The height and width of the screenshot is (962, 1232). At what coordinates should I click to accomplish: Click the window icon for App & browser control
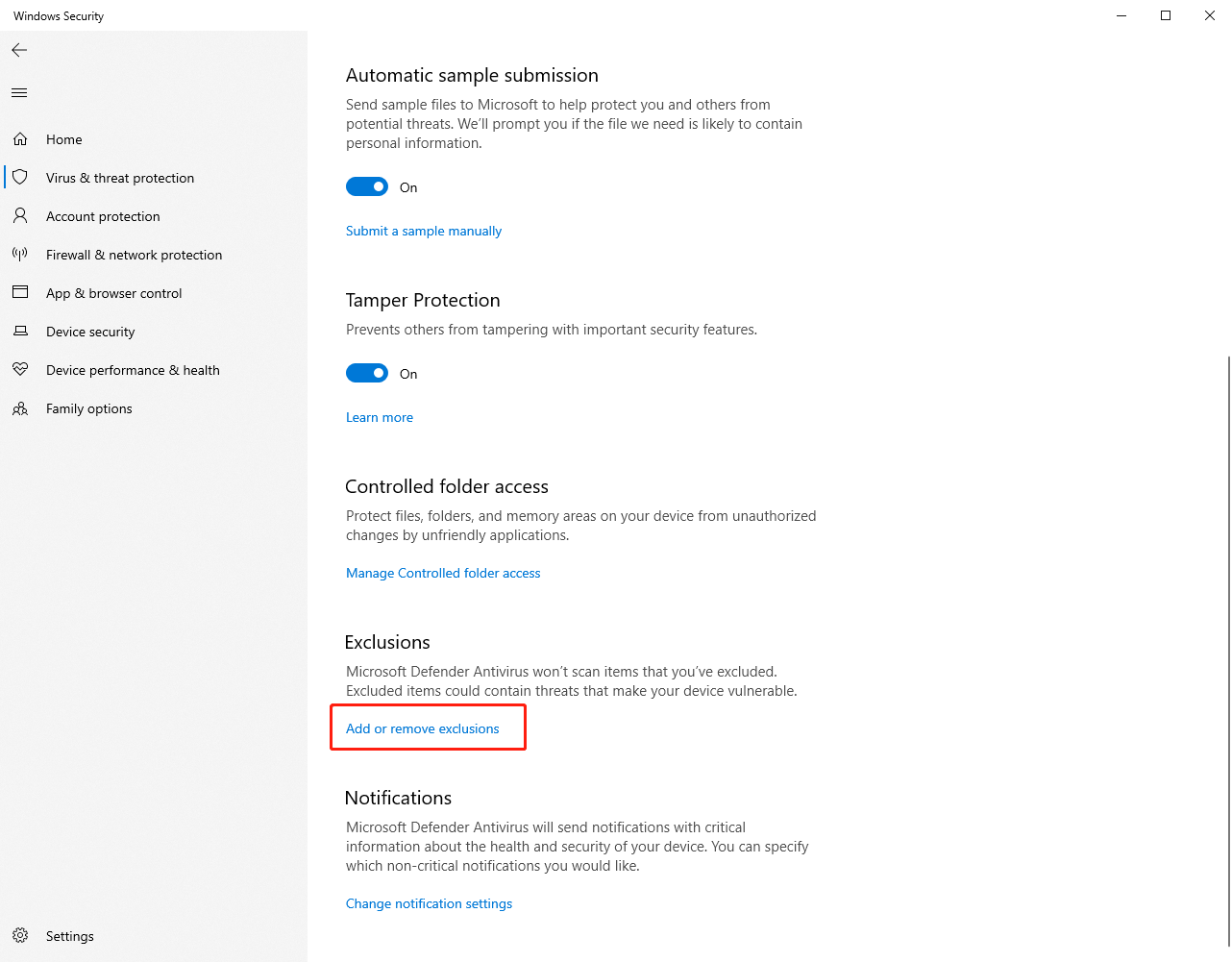click(x=20, y=292)
